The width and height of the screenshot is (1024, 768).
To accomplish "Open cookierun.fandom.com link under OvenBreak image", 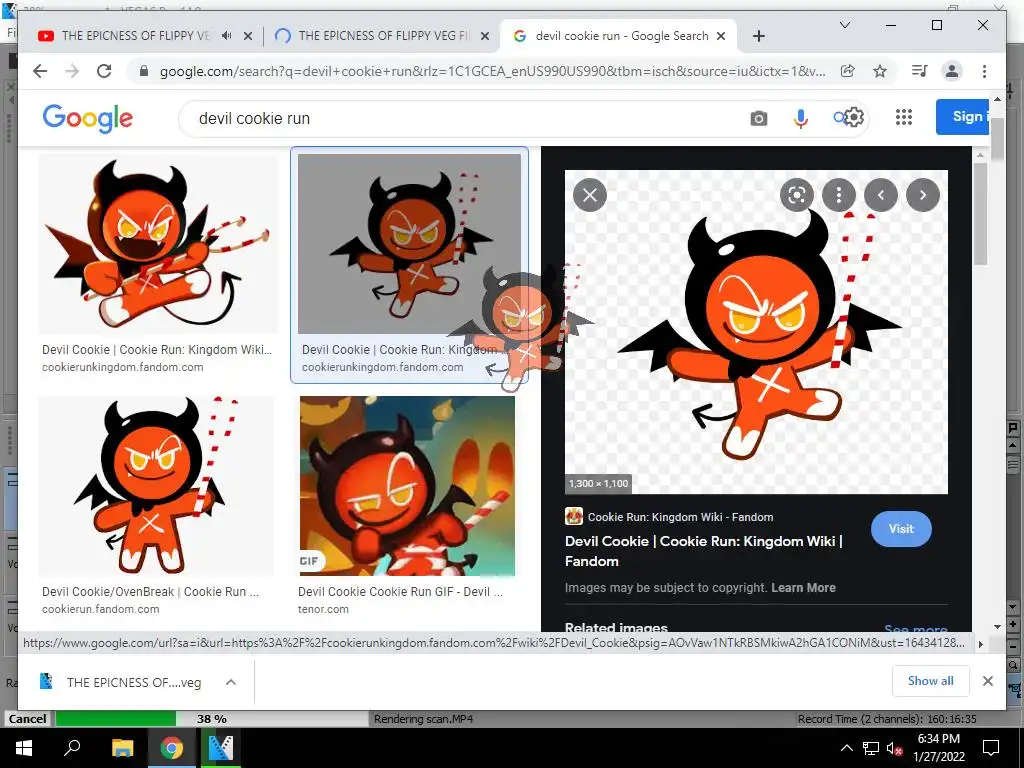I will pyautogui.click(x=101, y=609).
